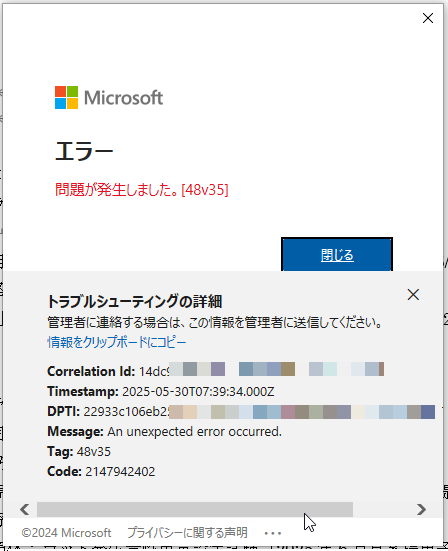Click the ©2024 Microsoft footer text
Viewport: 448px width, 551px height.
point(66,533)
